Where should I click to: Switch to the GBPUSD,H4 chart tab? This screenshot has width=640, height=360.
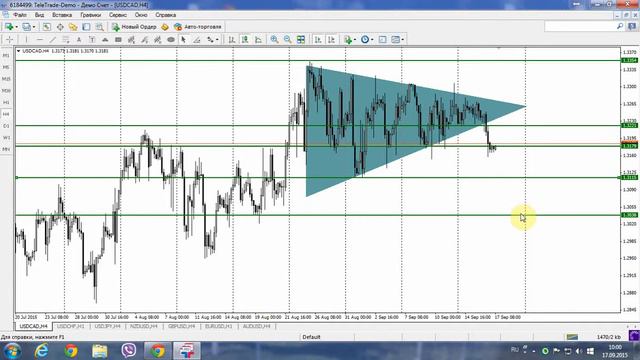pos(181,327)
